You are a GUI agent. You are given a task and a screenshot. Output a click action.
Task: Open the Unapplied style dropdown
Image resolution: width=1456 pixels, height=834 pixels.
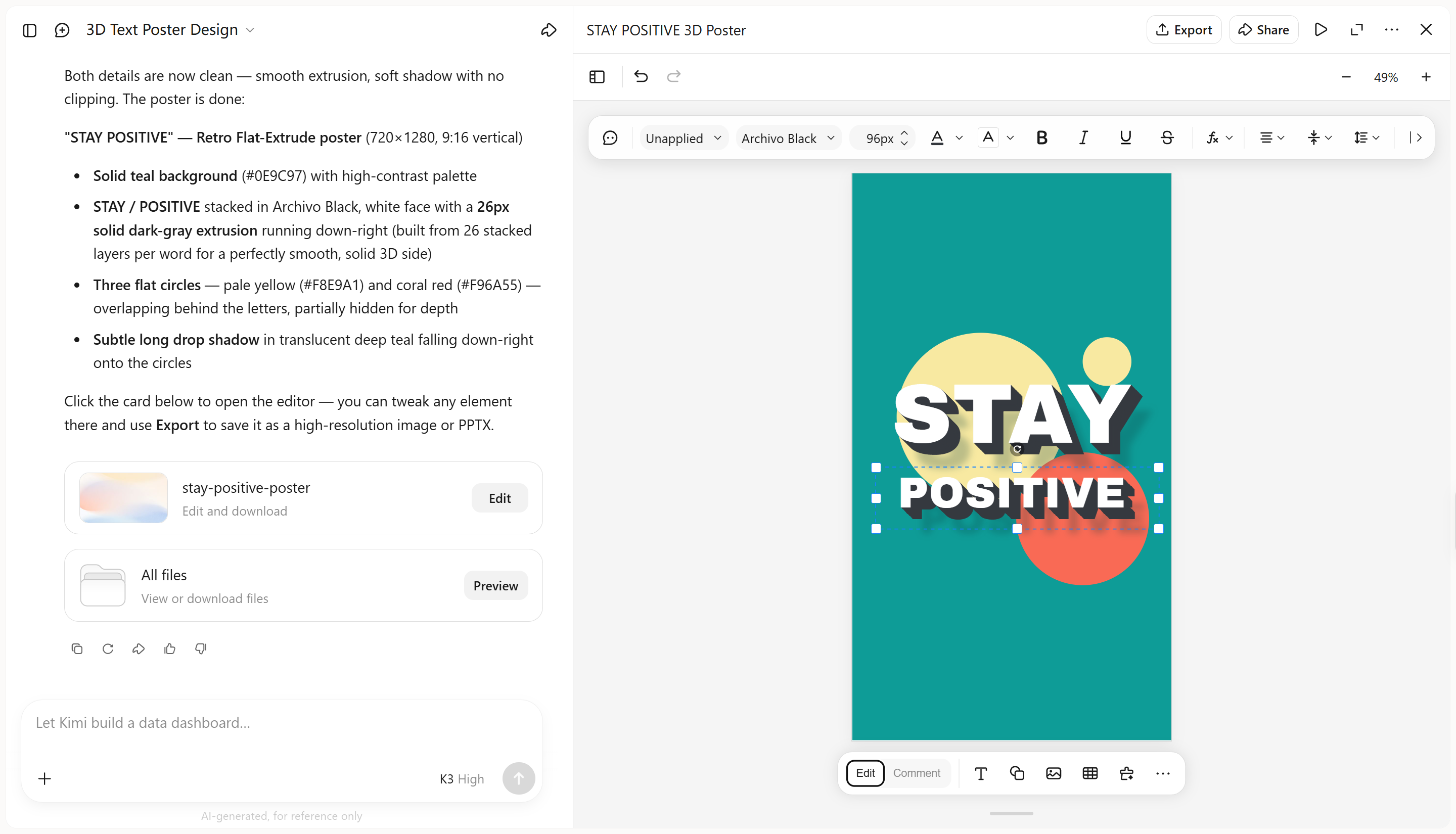click(x=684, y=138)
